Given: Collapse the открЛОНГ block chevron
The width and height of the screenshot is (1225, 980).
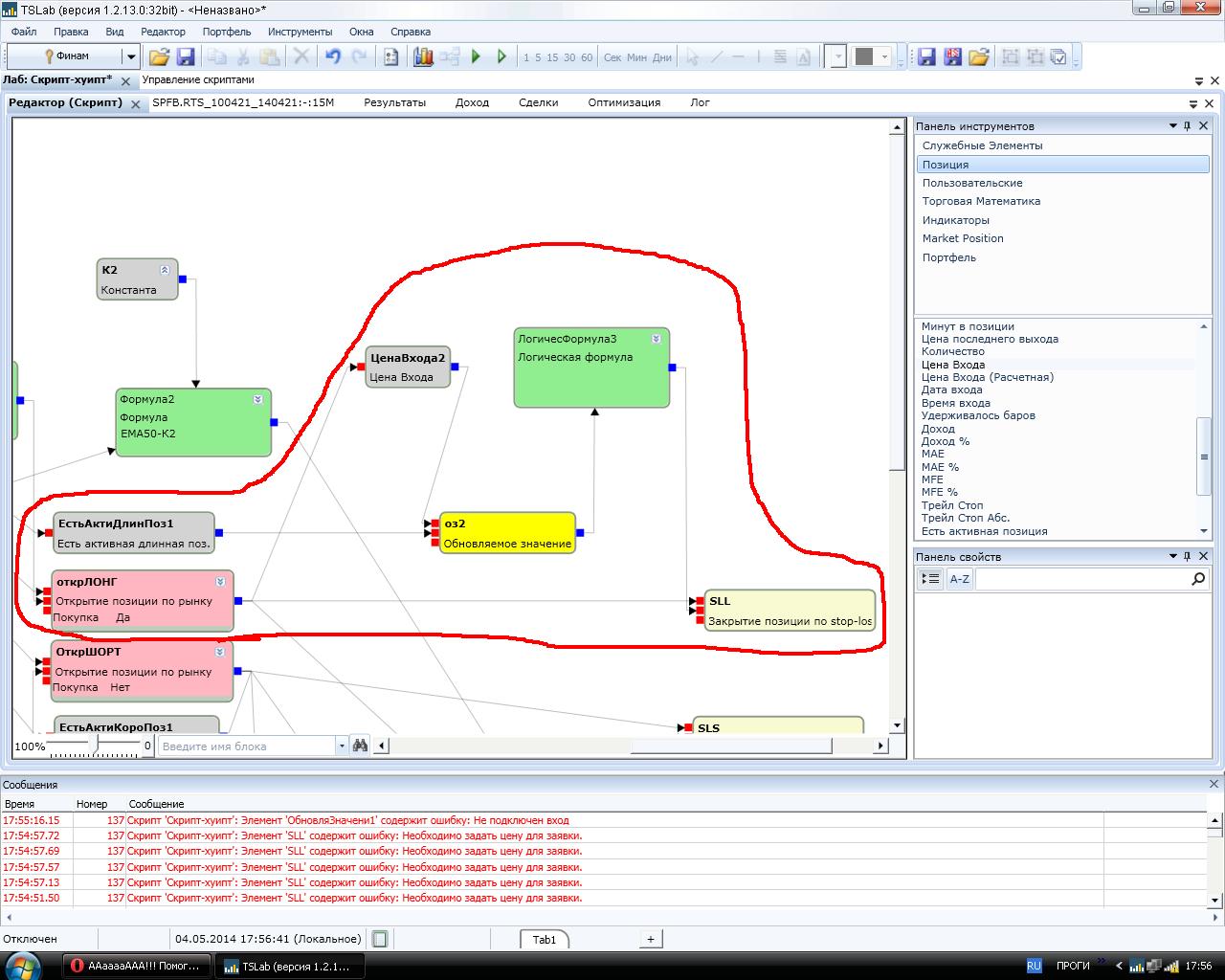Looking at the screenshot, I should coord(220,582).
